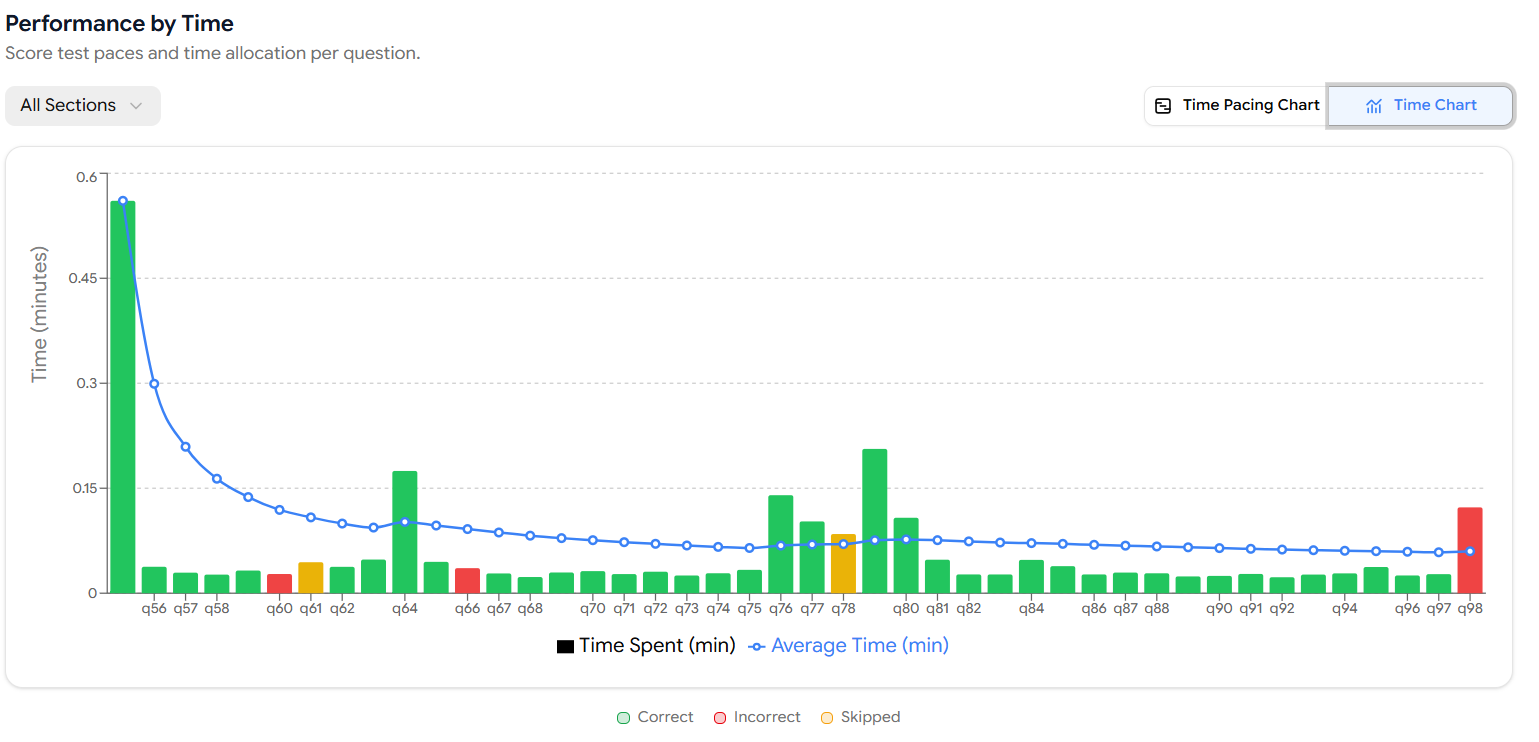Switch to the Time Pacing Chart tab
Screen dimensions: 1539x742
click(1236, 106)
